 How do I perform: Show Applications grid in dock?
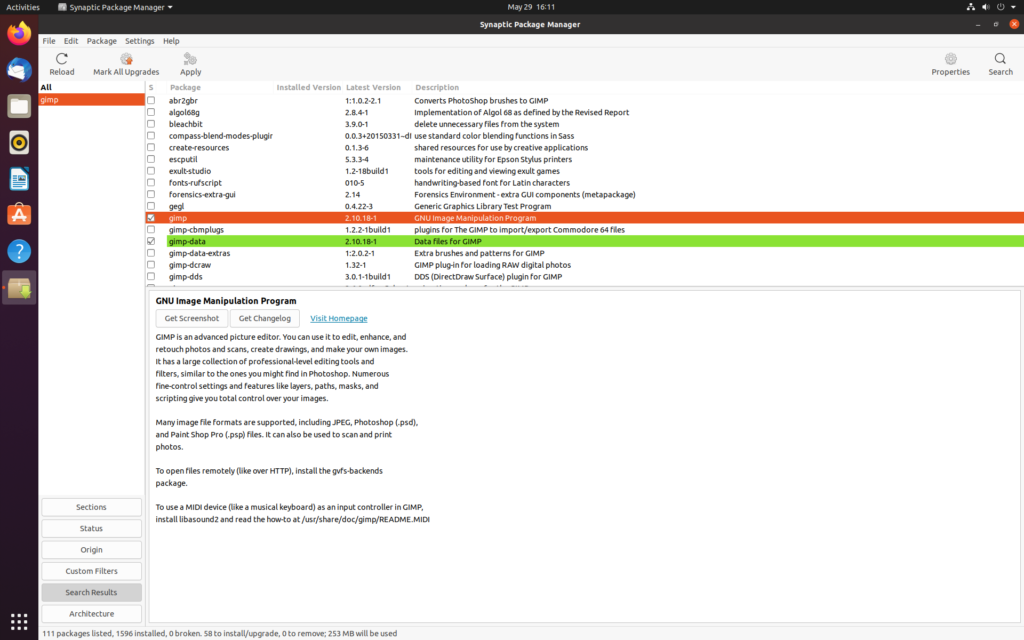click(19, 621)
